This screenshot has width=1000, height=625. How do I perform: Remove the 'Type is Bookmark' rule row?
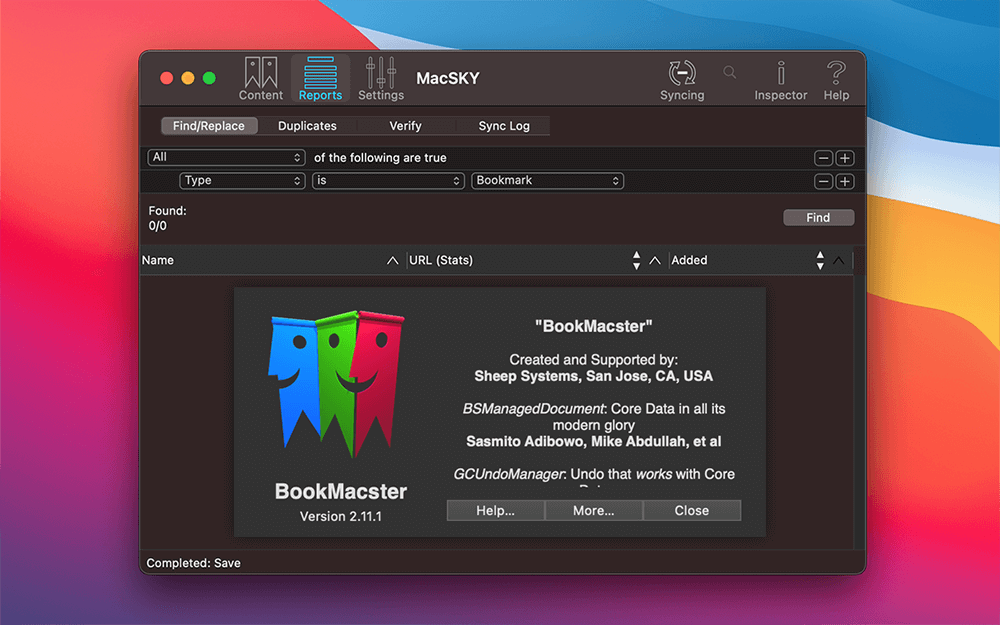click(823, 182)
